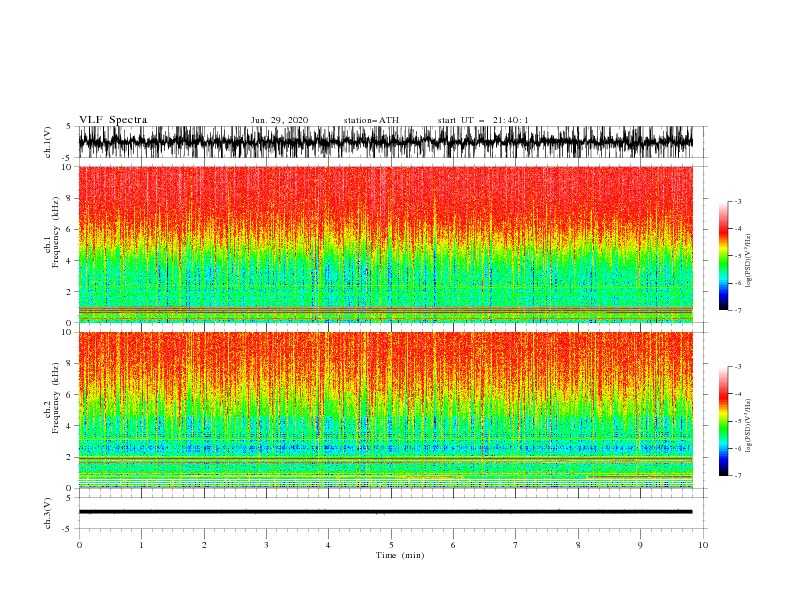Click the "VLF Spectra" title text
792x612 pixels.
tap(113, 120)
